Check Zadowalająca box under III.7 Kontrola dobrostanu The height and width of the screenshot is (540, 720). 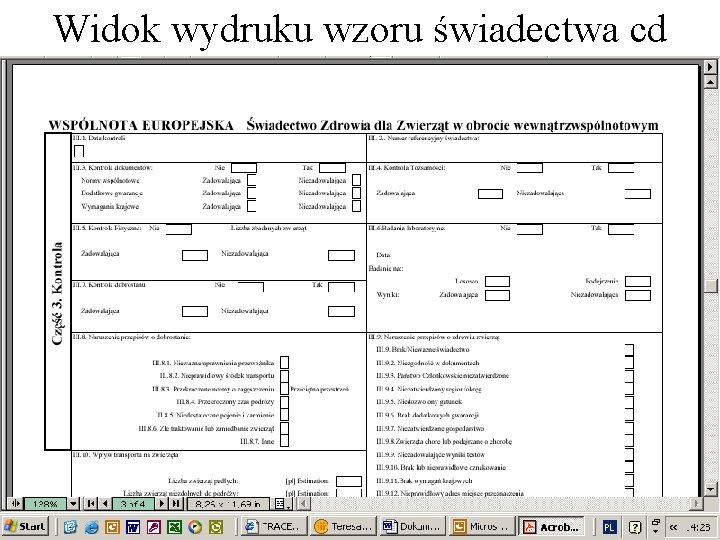(x=195, y=312)
